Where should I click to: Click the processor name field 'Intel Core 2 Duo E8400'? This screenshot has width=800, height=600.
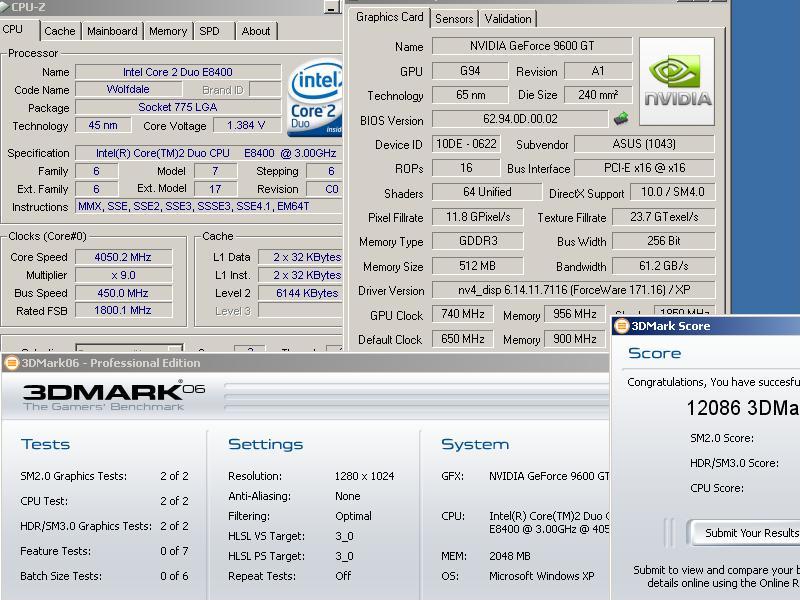point(178,72)
